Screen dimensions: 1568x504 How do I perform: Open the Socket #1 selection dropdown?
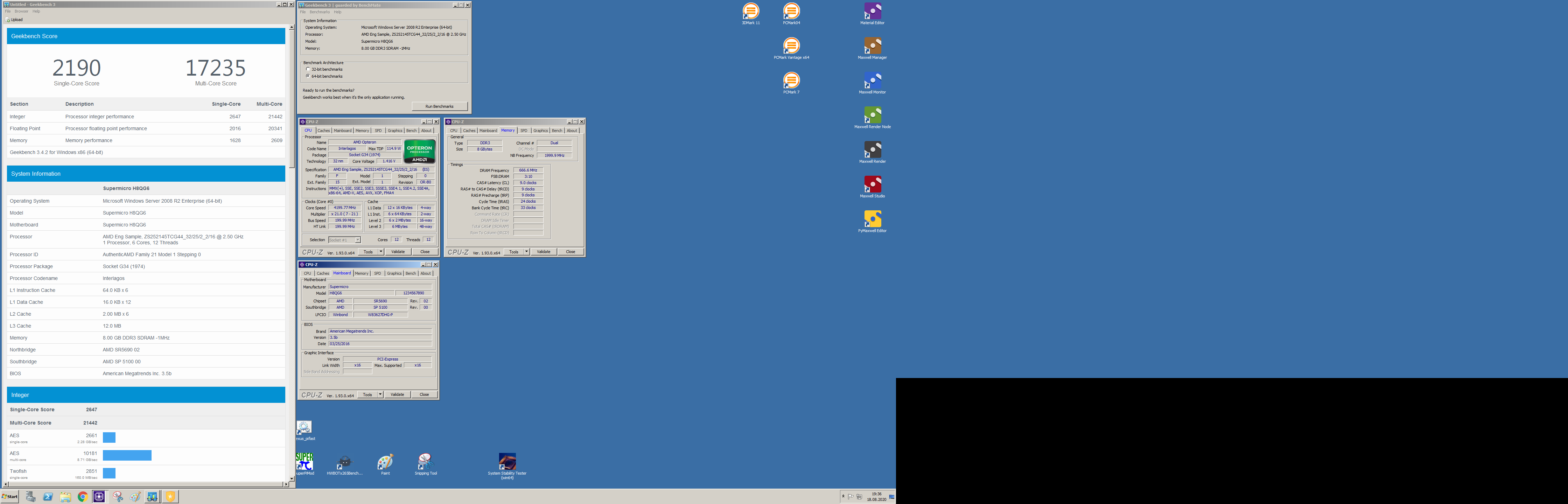click(344, 240)
